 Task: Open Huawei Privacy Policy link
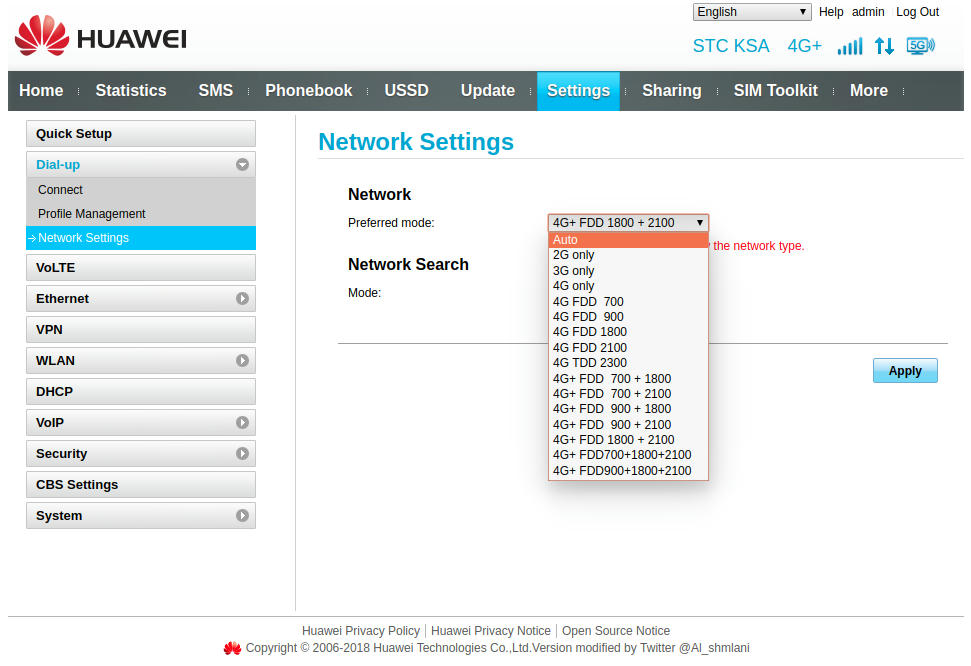click(361, 631)
